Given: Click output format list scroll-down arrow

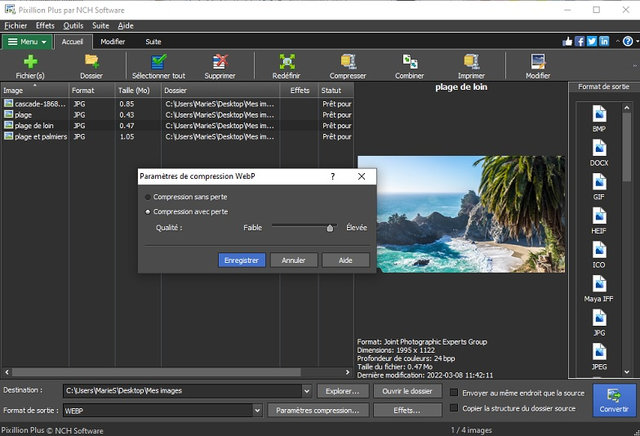Looking at the screenshot, I should click(x=627, y=372).
